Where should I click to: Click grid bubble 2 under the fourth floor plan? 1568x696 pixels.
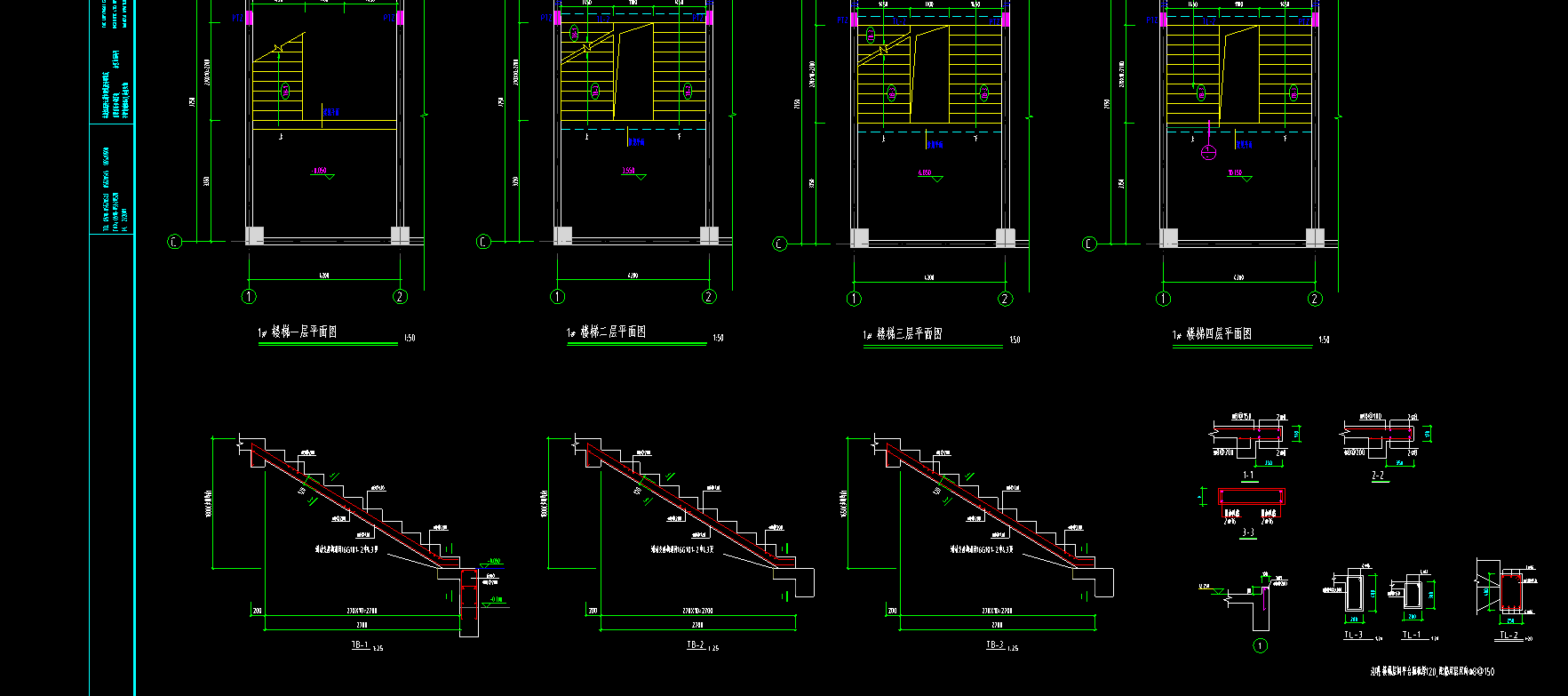point(1315,299)
